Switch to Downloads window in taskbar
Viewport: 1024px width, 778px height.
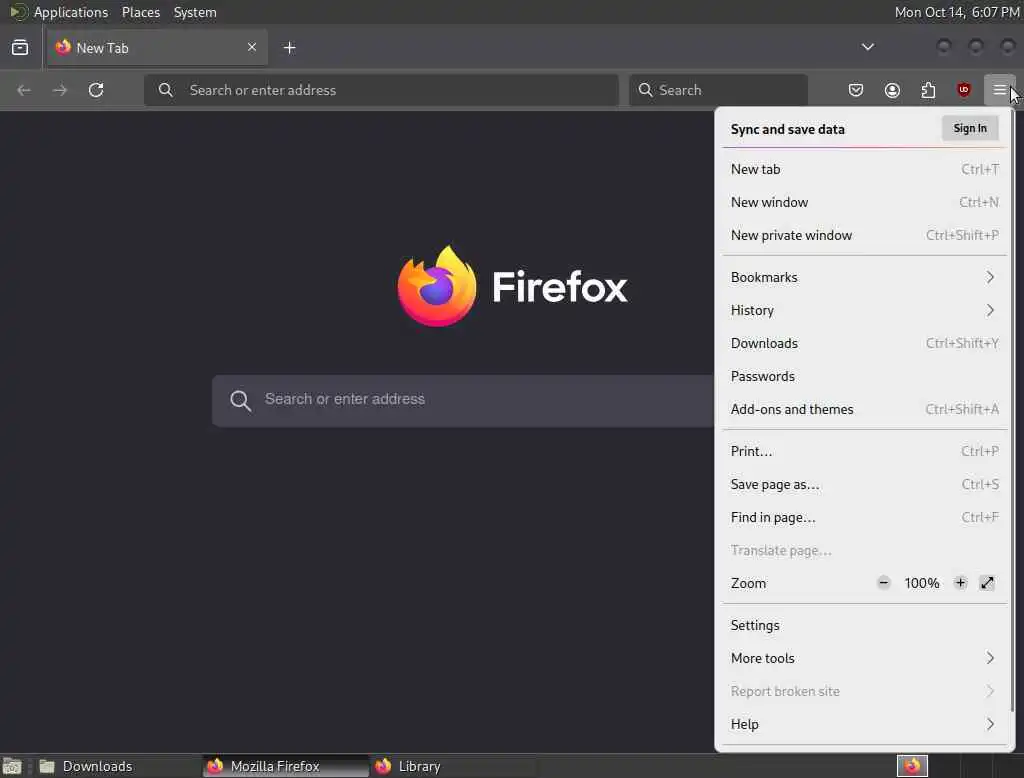[117, 766]
